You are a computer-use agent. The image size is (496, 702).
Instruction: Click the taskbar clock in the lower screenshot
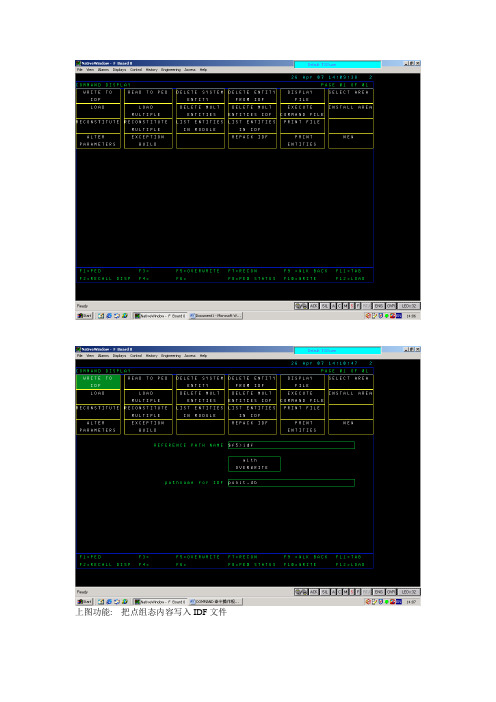[411, 602]
